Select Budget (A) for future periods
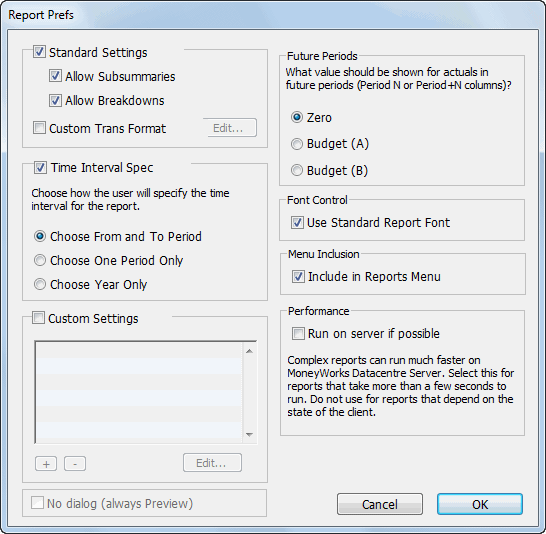 click(x=297, y=144)
